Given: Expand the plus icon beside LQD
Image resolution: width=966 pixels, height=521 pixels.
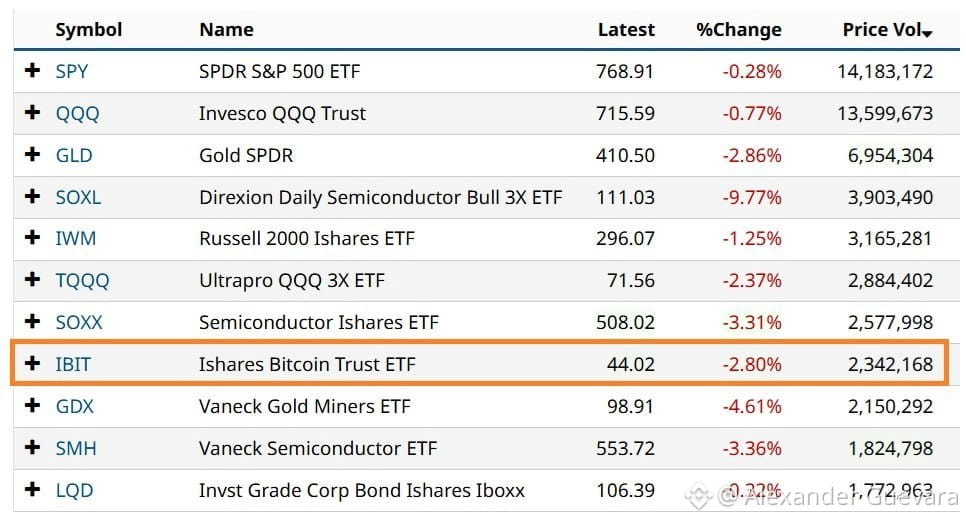Looking at the screenshot, I should (32, 489).
